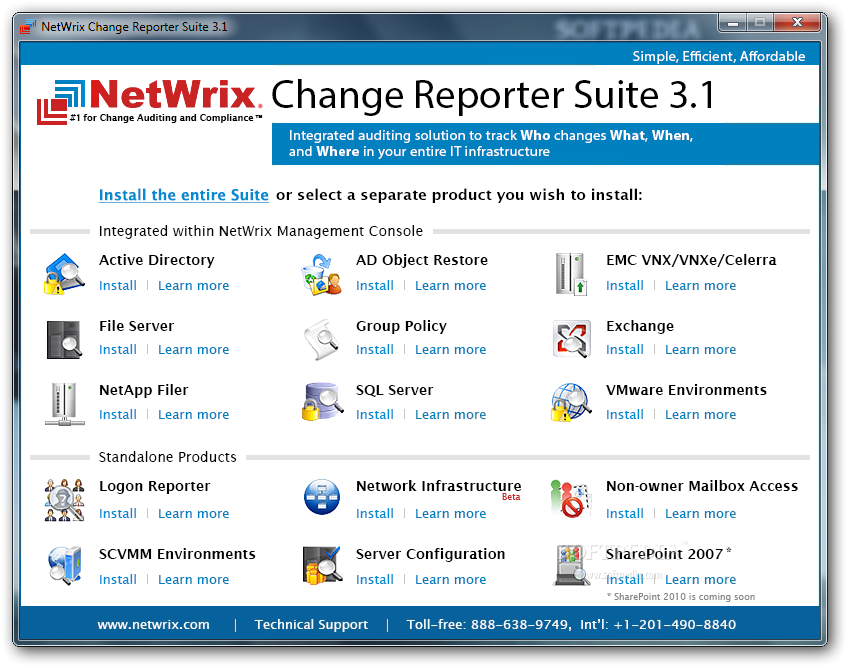The height and width of the screenshot is (667, 848).
Task: Learn more about Non-owner Mailbox Access
Action: click(x=700, y=513)
